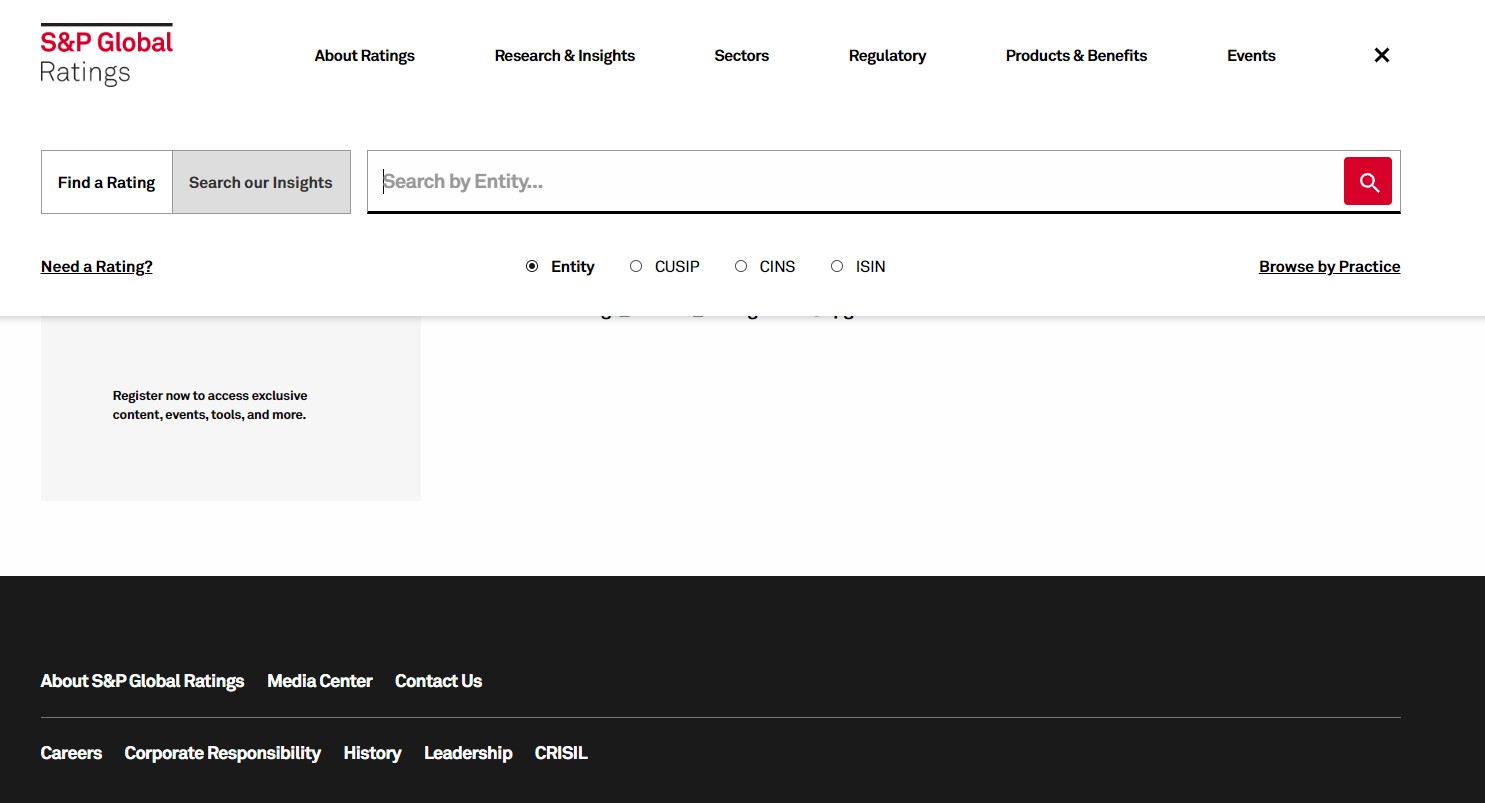Open the Regulatory menu

(887, 56)
